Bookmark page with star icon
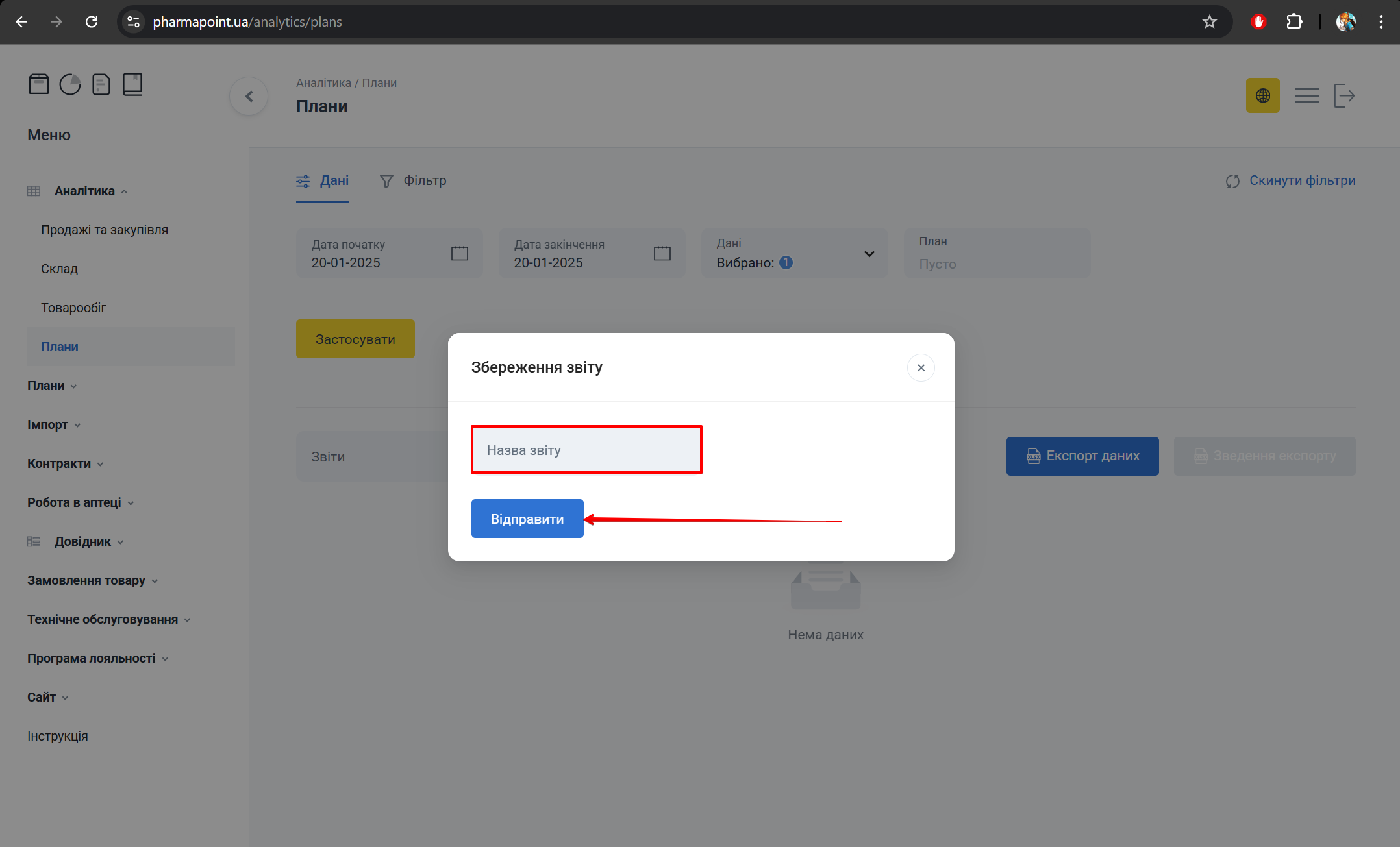1400x847 pixels. 1209,22
